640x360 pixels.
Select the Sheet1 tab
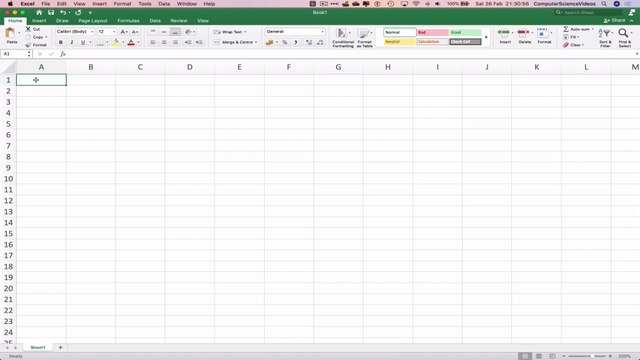[38, 347]
